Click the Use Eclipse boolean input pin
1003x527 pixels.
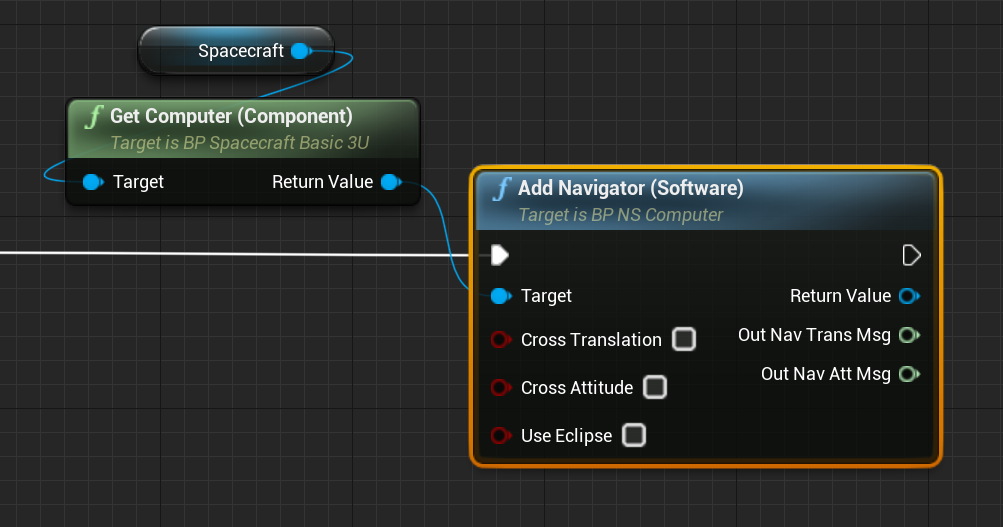click(x=500, y=436)
